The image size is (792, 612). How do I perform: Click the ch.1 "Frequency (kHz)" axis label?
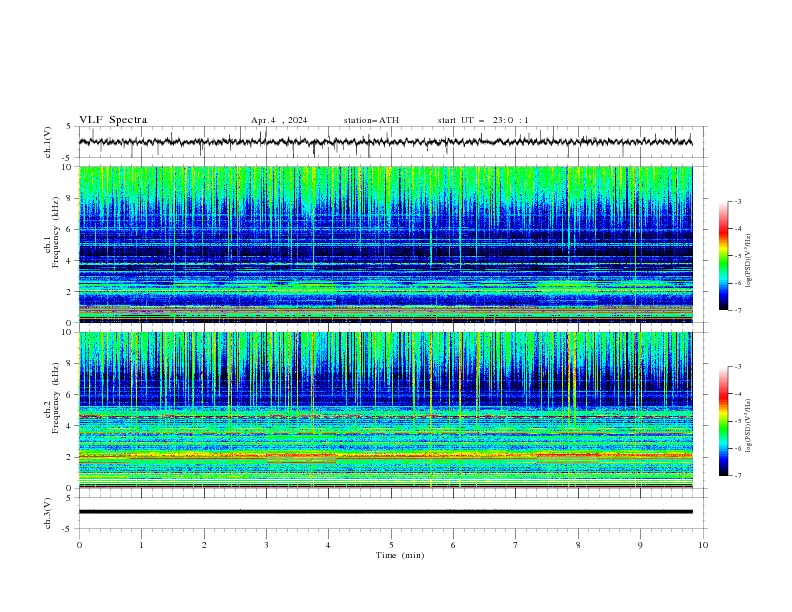[x=56, y=232]
